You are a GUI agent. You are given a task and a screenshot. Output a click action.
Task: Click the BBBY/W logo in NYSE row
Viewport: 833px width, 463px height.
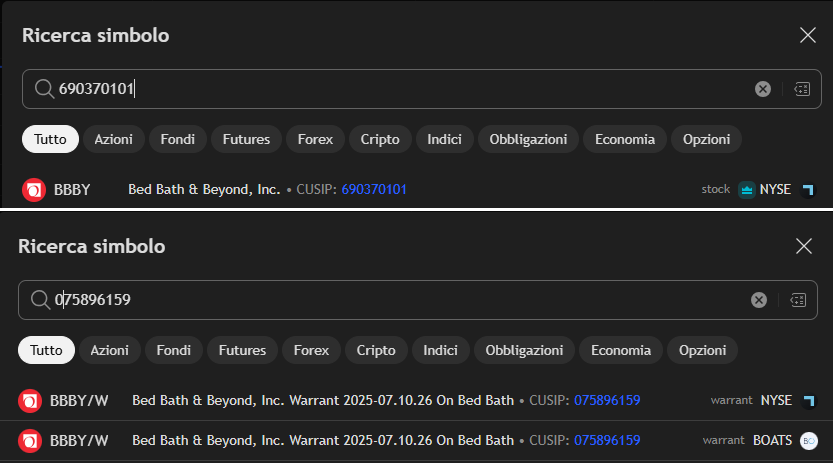click(x=30, y=401)
